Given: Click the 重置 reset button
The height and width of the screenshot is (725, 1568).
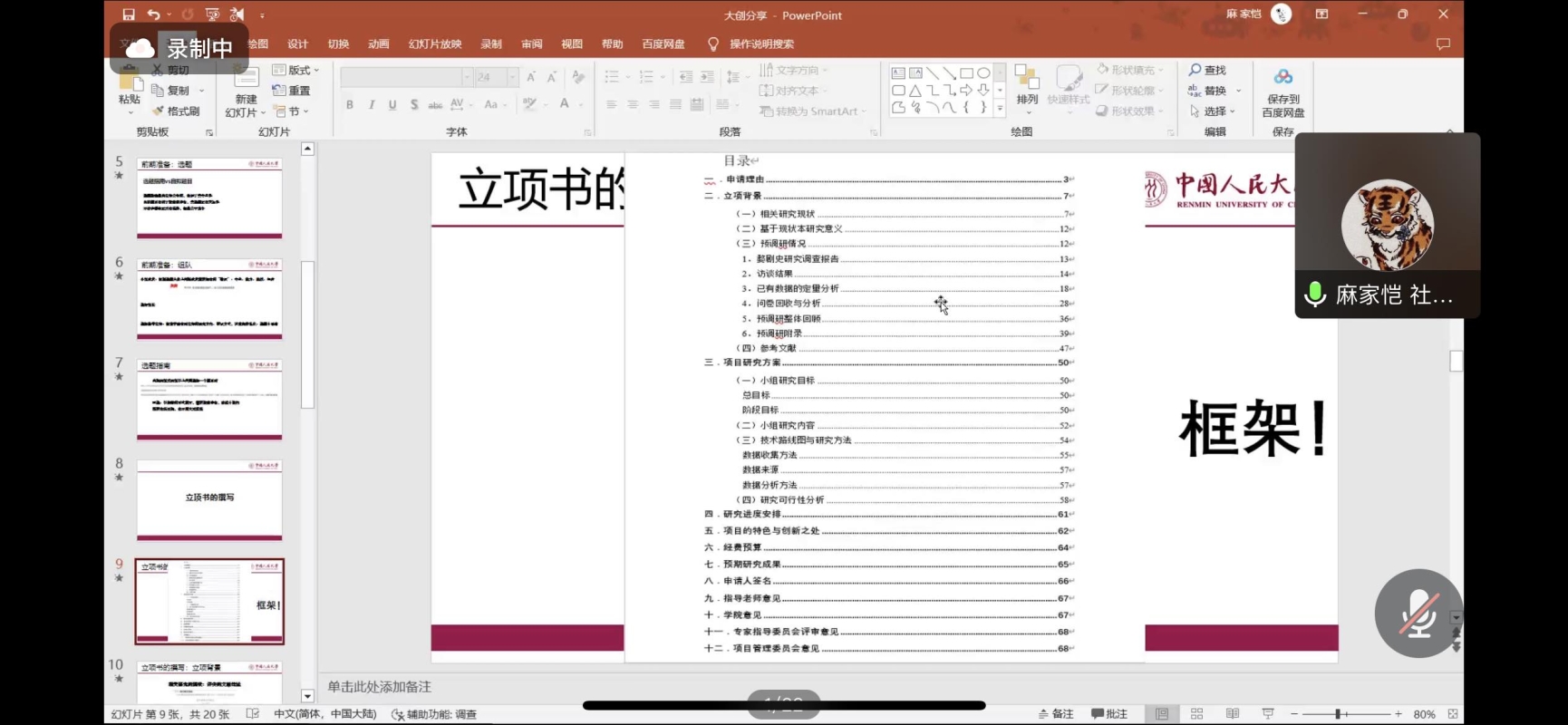Looking at the screenshot, I should (292, 91).
